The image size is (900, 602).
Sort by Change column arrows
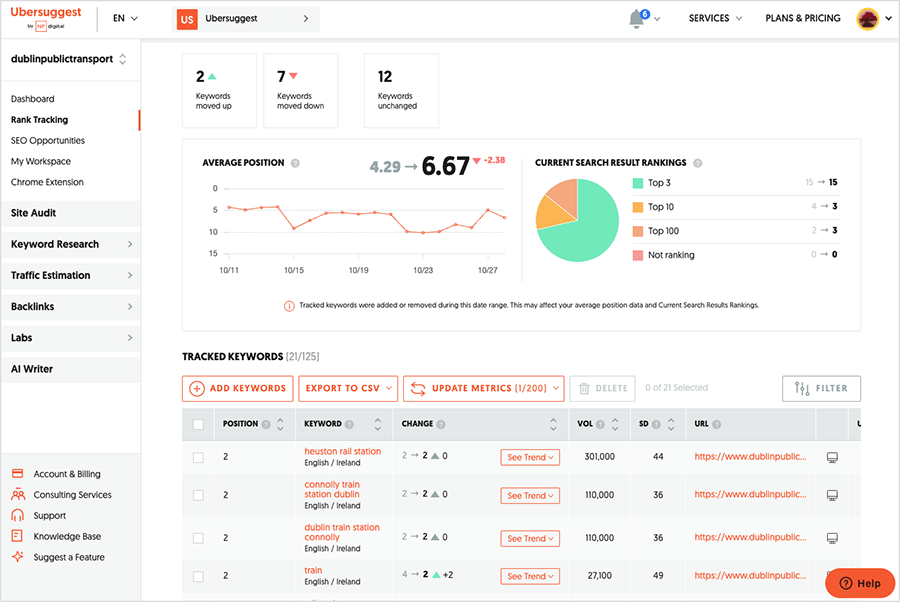[553, 424]
